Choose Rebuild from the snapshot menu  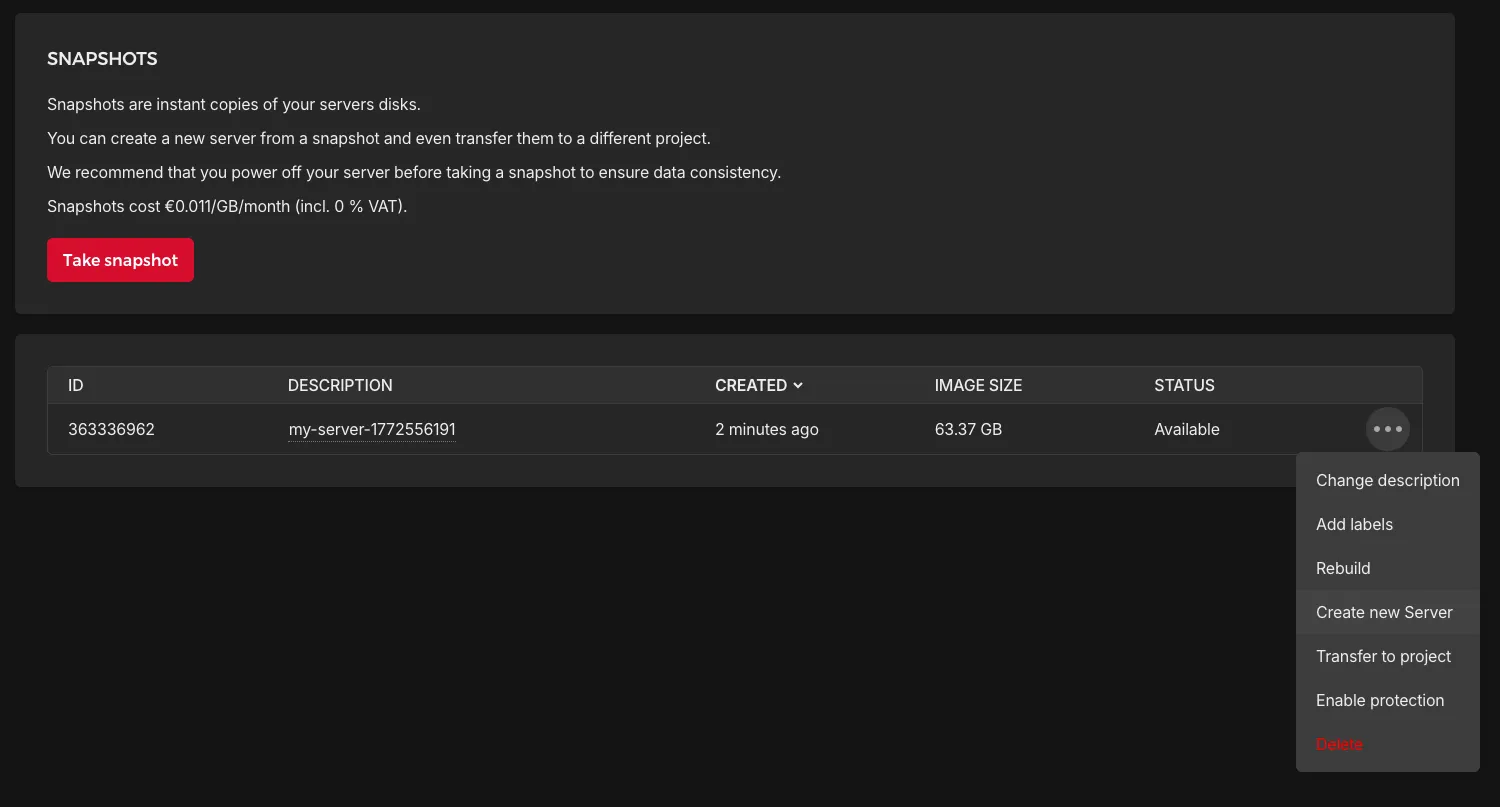click(1387, 568)
